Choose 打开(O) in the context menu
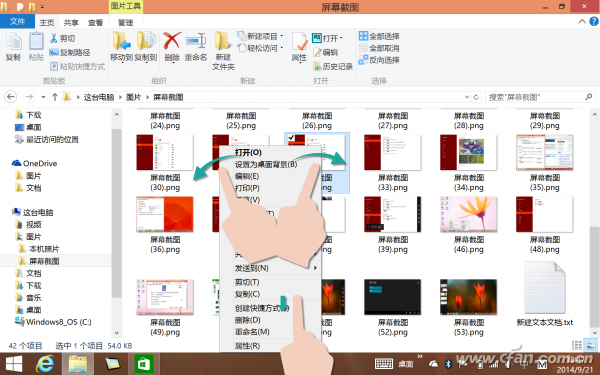This screenshot has width=600, height=375. pos(248,152)
